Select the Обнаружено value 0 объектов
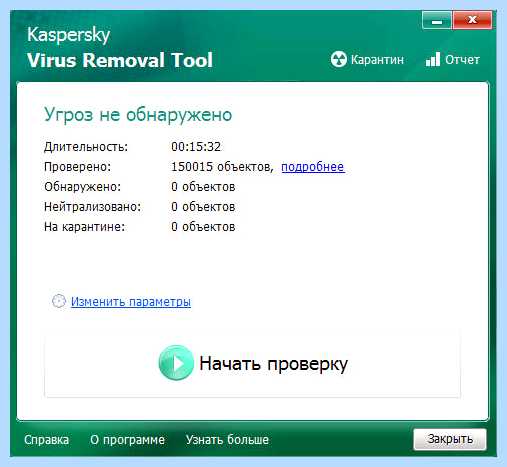 (203, 187)
